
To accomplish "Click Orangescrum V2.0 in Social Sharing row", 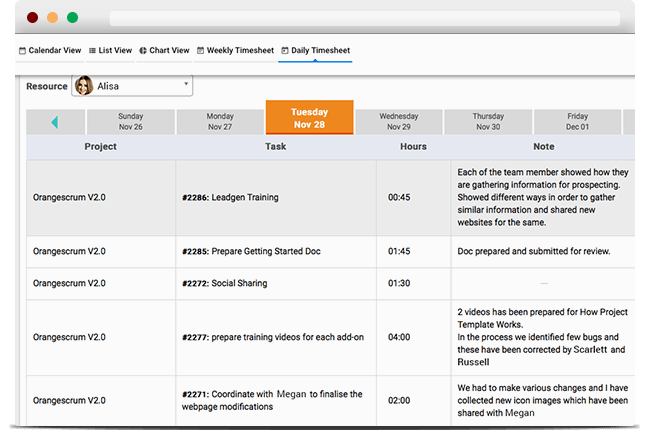I will pos(69,283).
